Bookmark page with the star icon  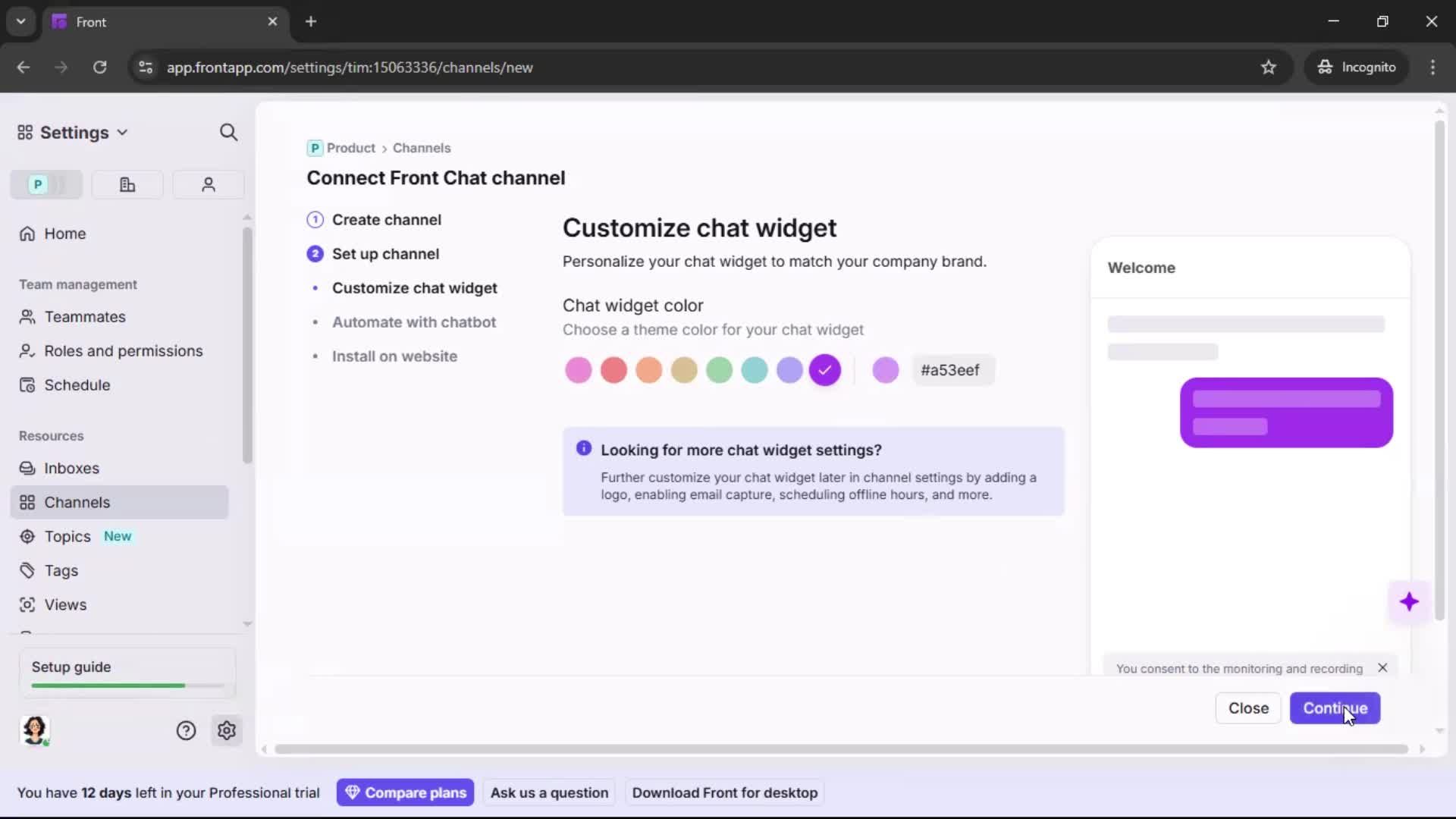[x=1268, y=67]
